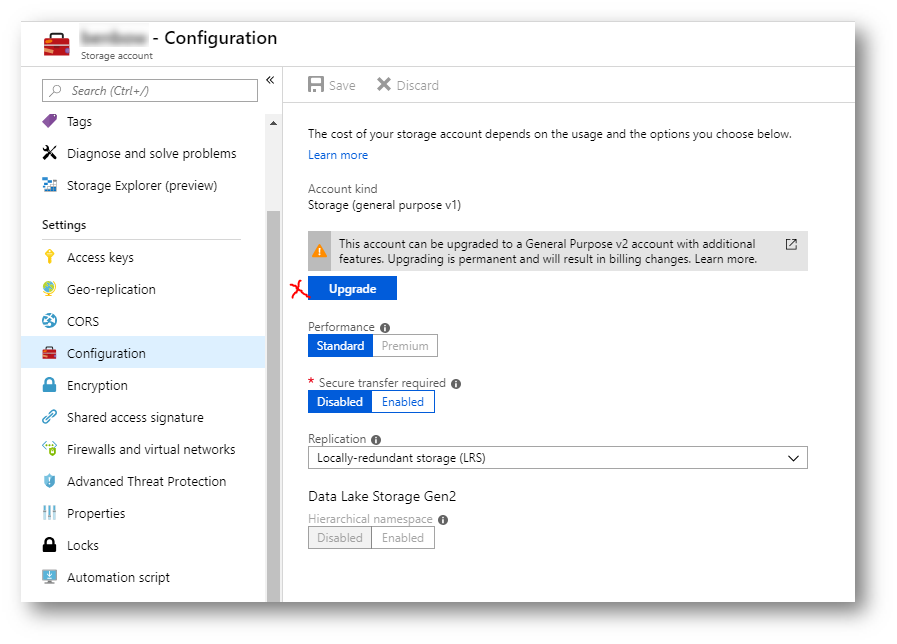This screenshot has height=644, width=897.
Task: Click the upgrade notification banner text
Action: [x=547, y=251]
